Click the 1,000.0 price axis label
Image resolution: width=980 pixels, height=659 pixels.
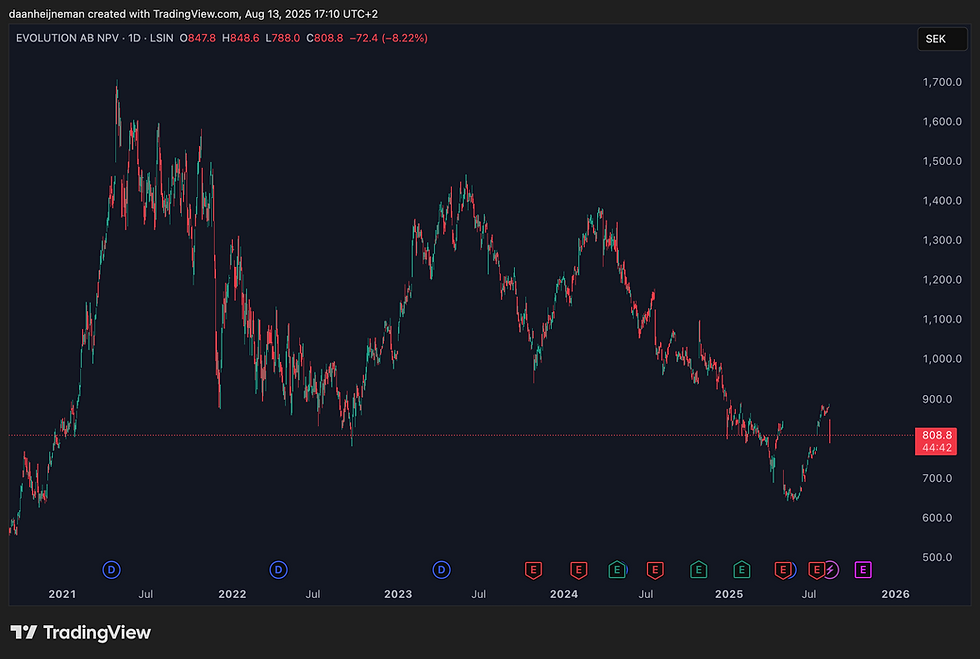point(942,359)
